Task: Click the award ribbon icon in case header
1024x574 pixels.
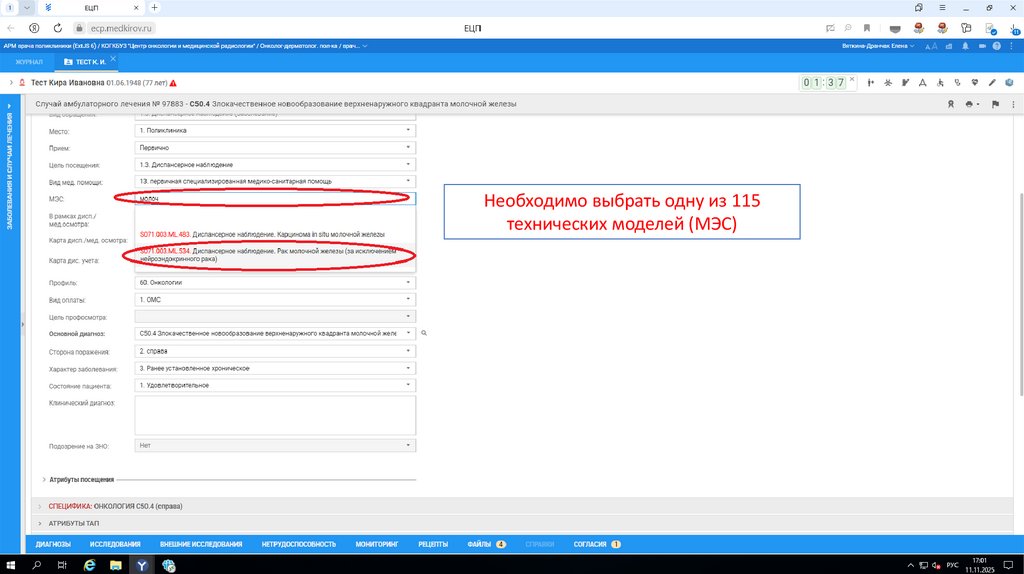Action: click(x=951, y=104)
